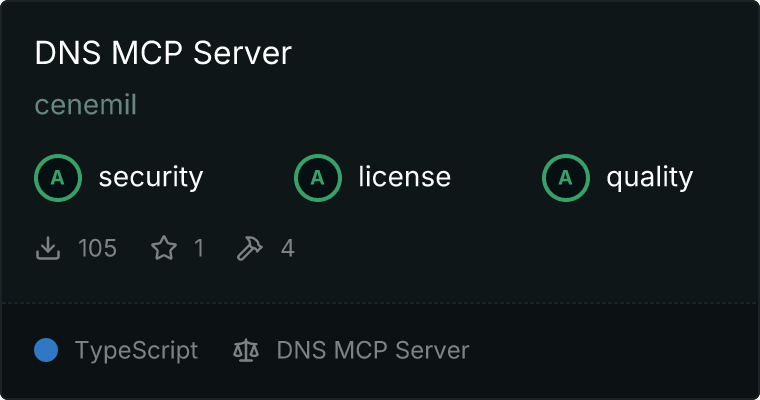Click the quality grade A badge
Viewport: 760px width, 400px height.
point(566,178)
